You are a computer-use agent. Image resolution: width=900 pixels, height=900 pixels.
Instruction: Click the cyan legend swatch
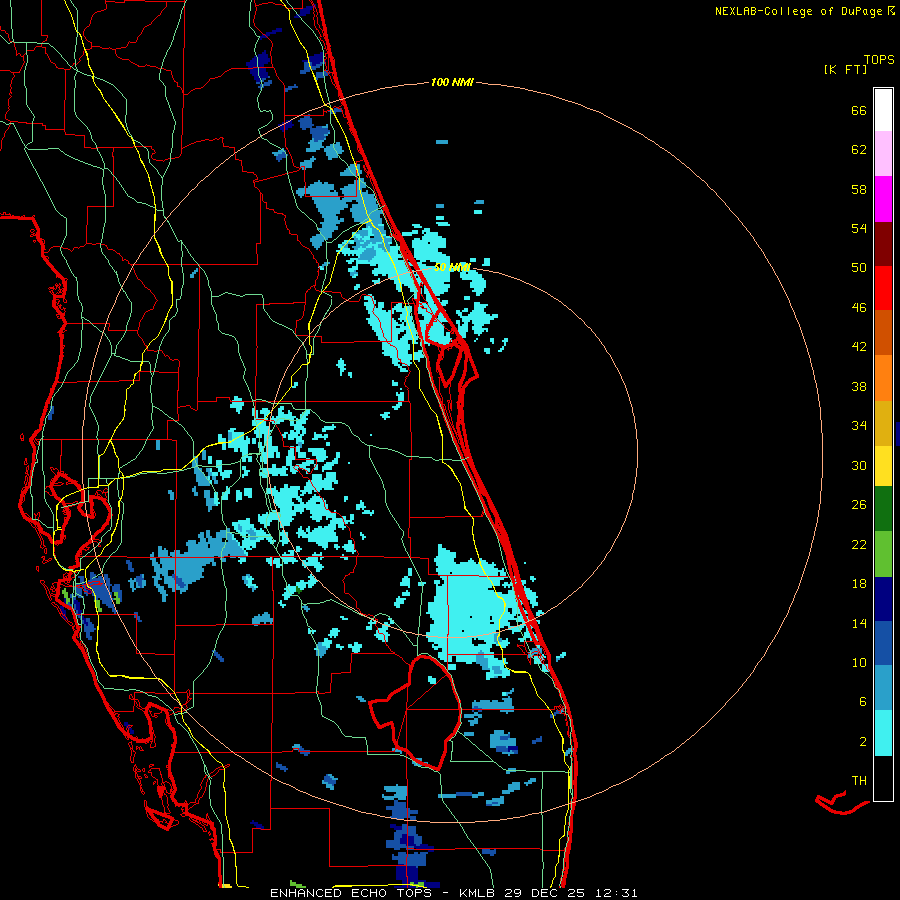pyautogui.click(x=883, y=733)
